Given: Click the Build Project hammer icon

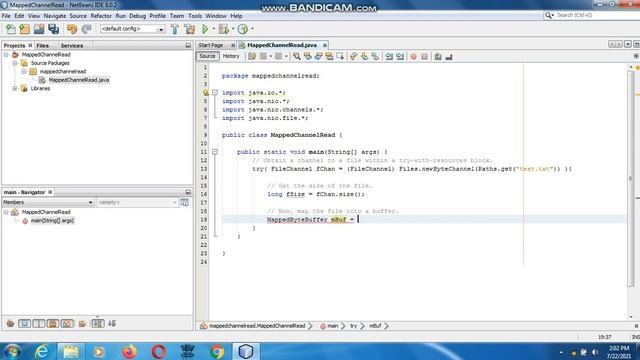Looking at the screenshot, I should click(175, 29).
